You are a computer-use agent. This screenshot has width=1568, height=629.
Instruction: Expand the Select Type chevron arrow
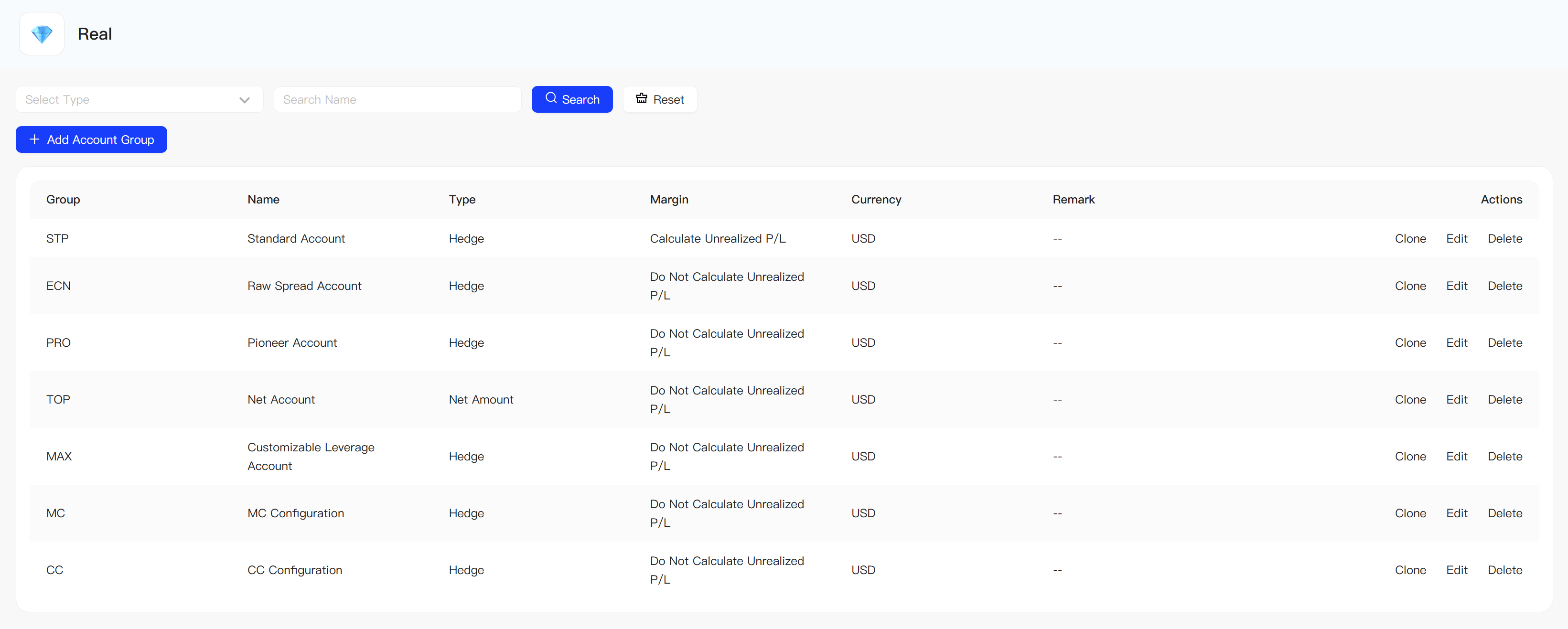(x=245, y=100)
